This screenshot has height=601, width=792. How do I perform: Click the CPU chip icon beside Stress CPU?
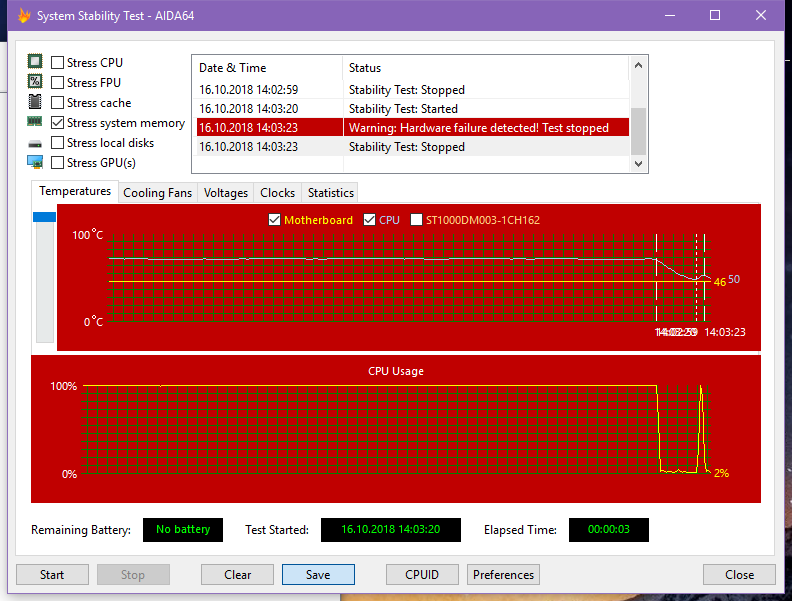point(35,62)
